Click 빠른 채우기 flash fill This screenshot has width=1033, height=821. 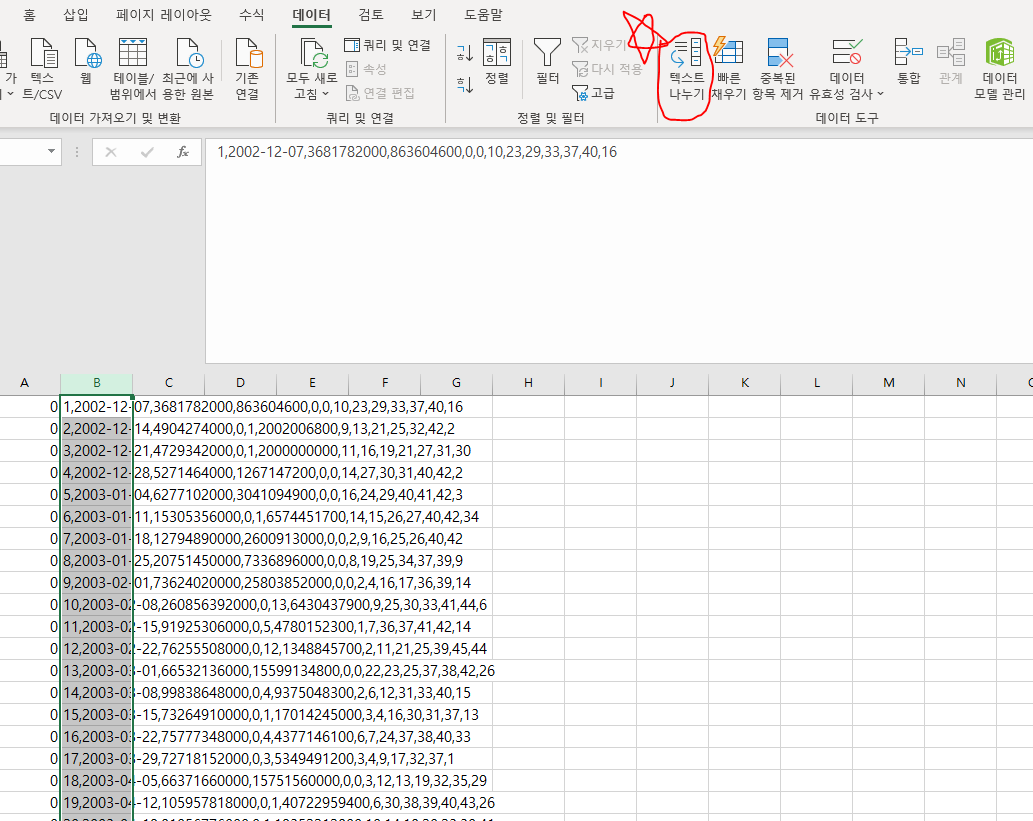tap(728, 69)
